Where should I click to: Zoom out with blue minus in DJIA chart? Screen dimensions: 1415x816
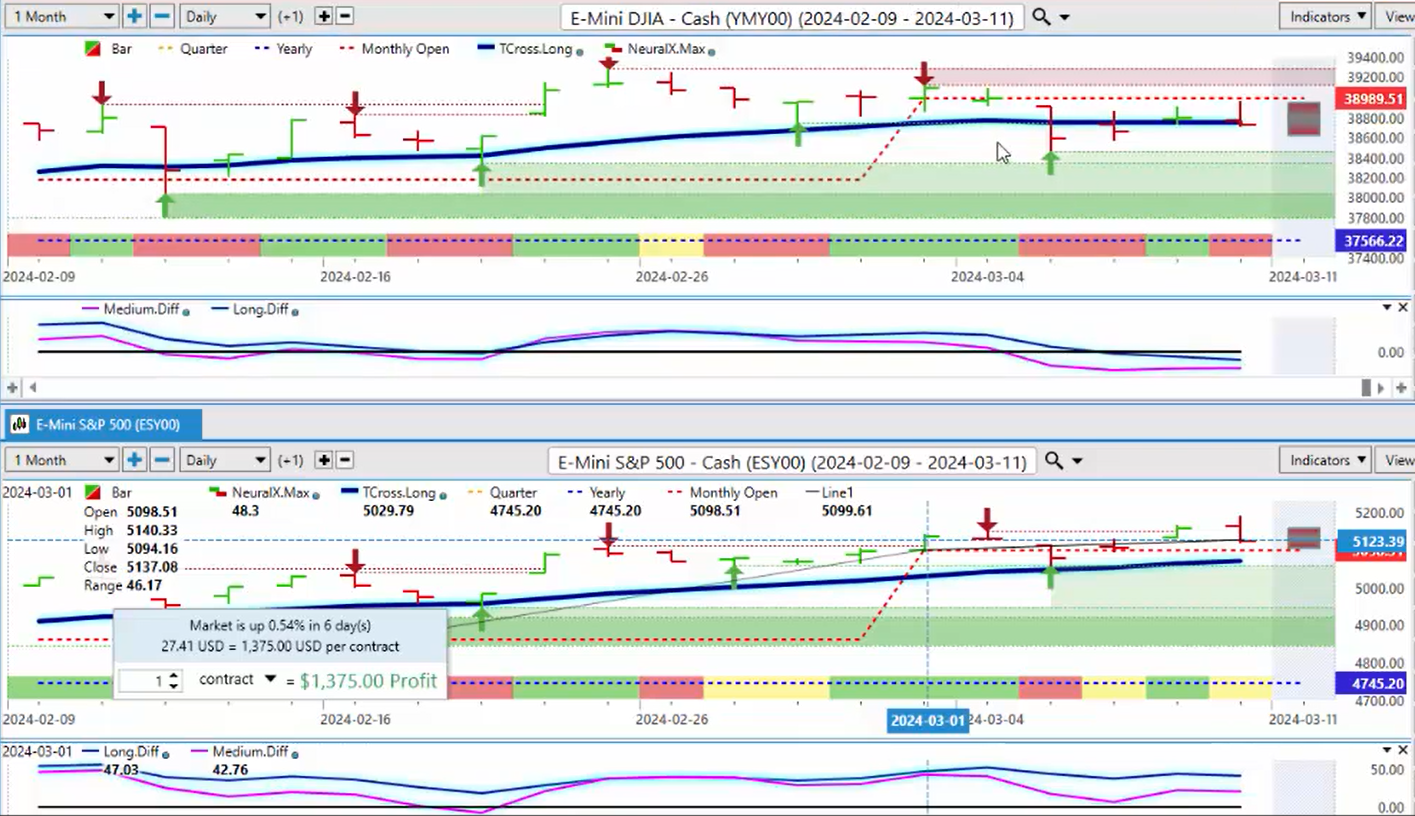coord(162,16)
